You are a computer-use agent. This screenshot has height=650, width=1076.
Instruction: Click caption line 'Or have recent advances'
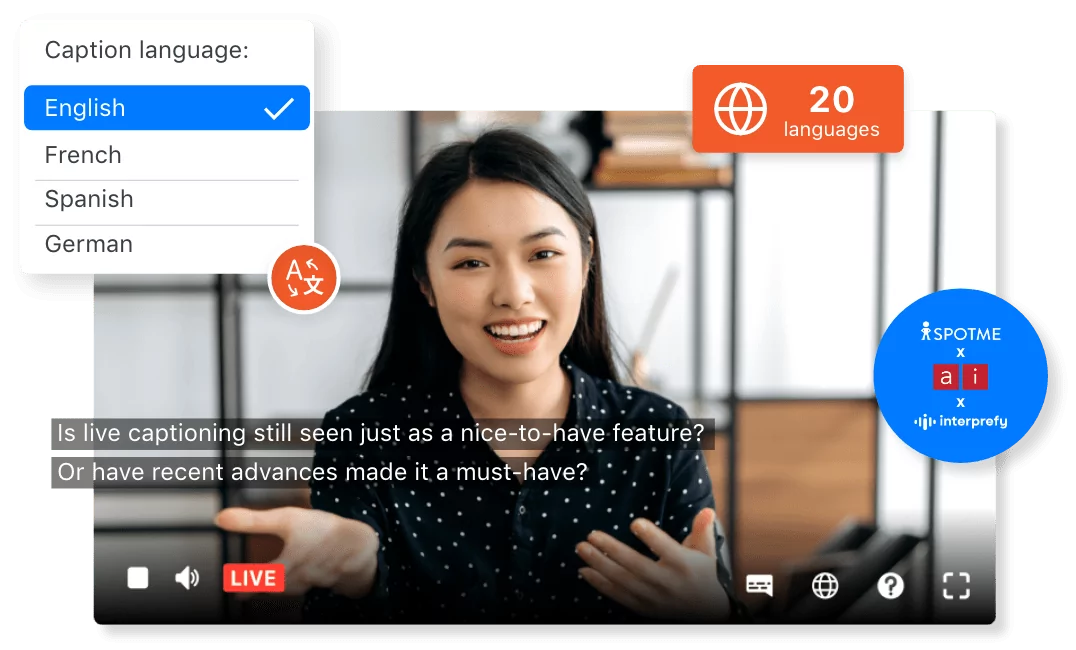point(322,472)
